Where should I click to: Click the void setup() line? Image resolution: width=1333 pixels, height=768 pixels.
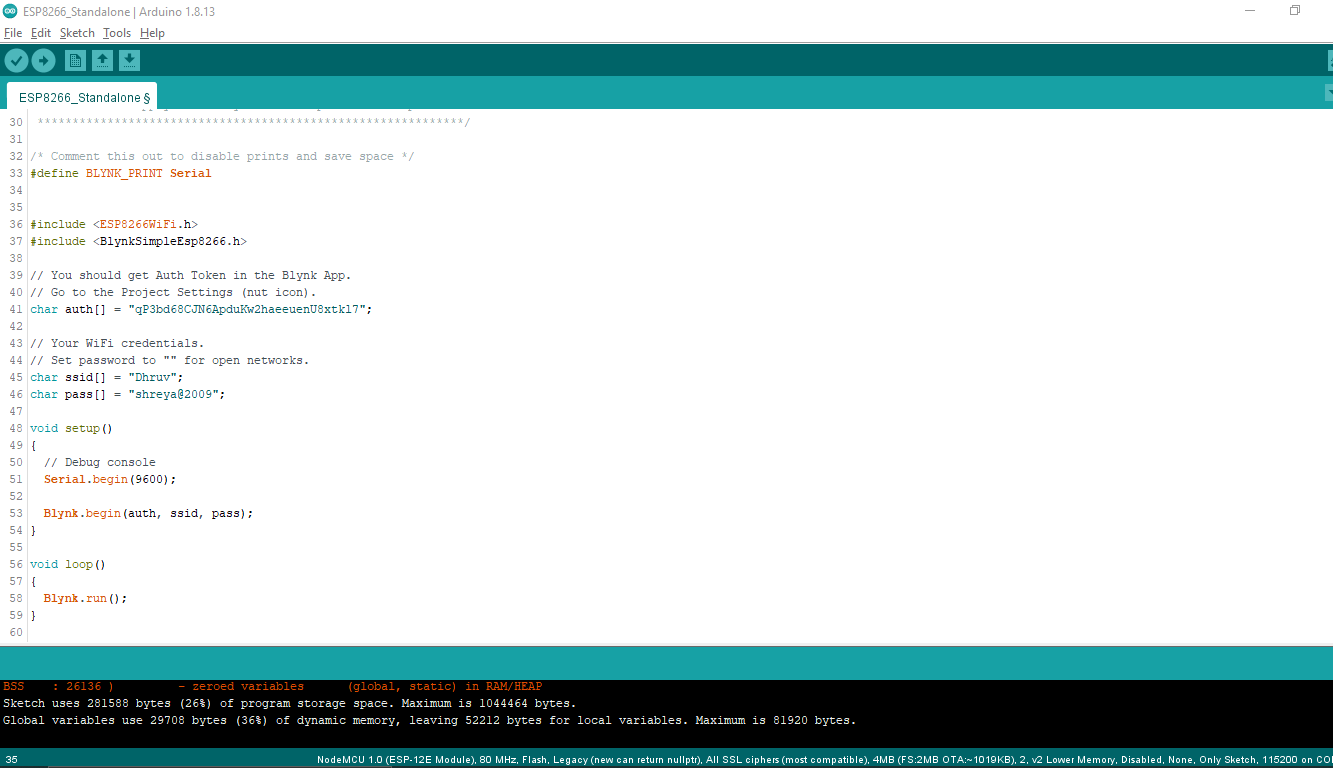71,428
